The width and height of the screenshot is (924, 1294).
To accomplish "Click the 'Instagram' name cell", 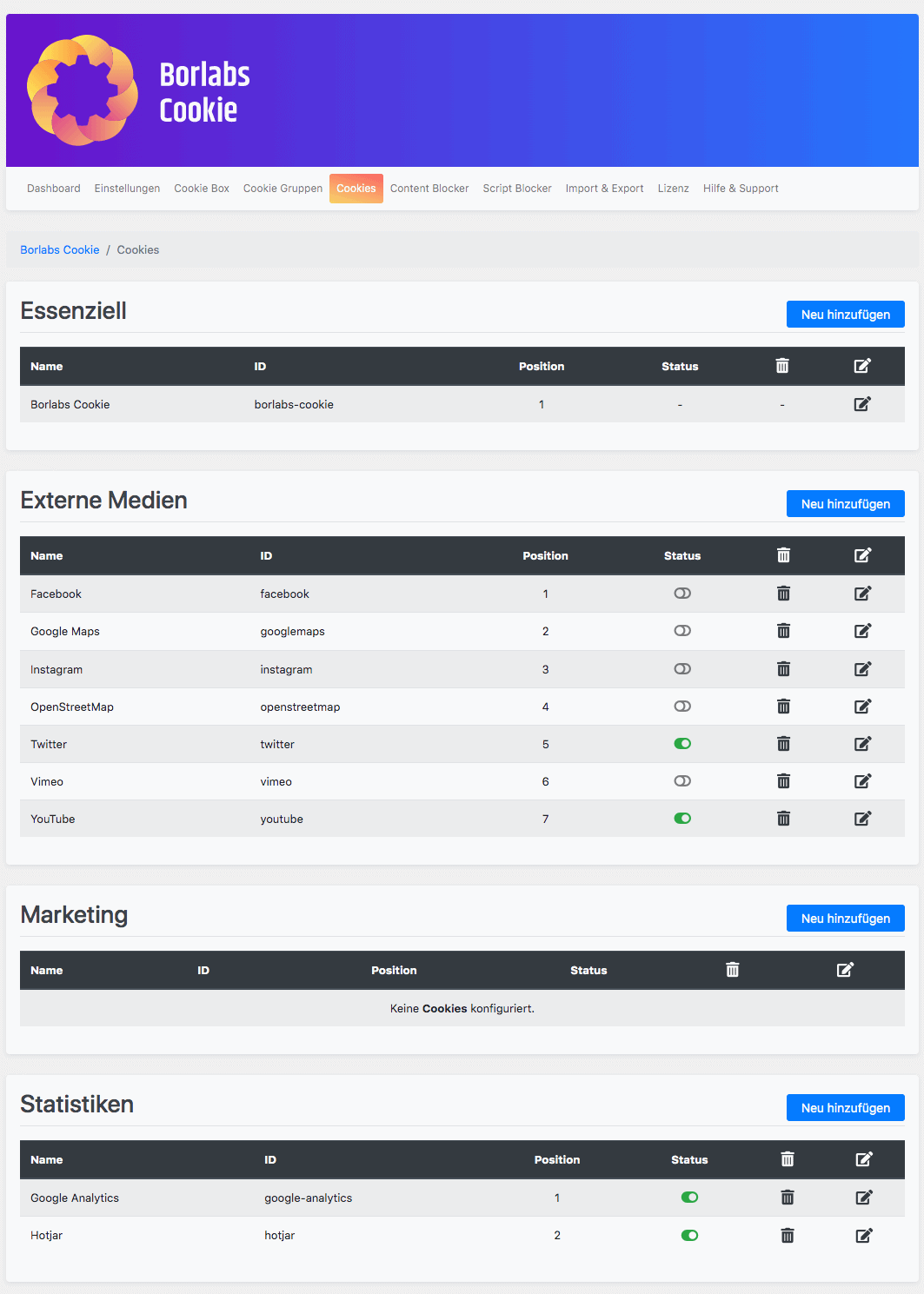I will 57,670.
